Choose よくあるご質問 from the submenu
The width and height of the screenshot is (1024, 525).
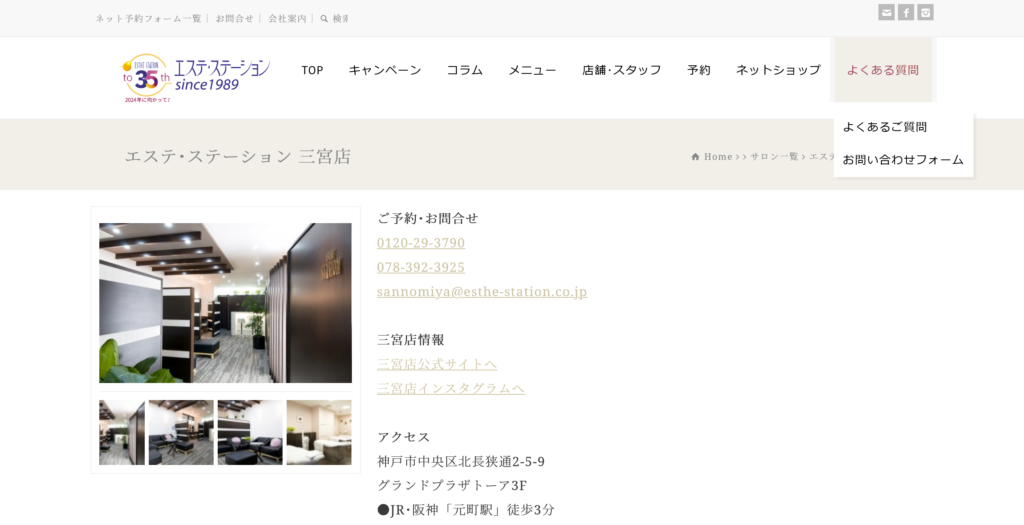point(884,127)
